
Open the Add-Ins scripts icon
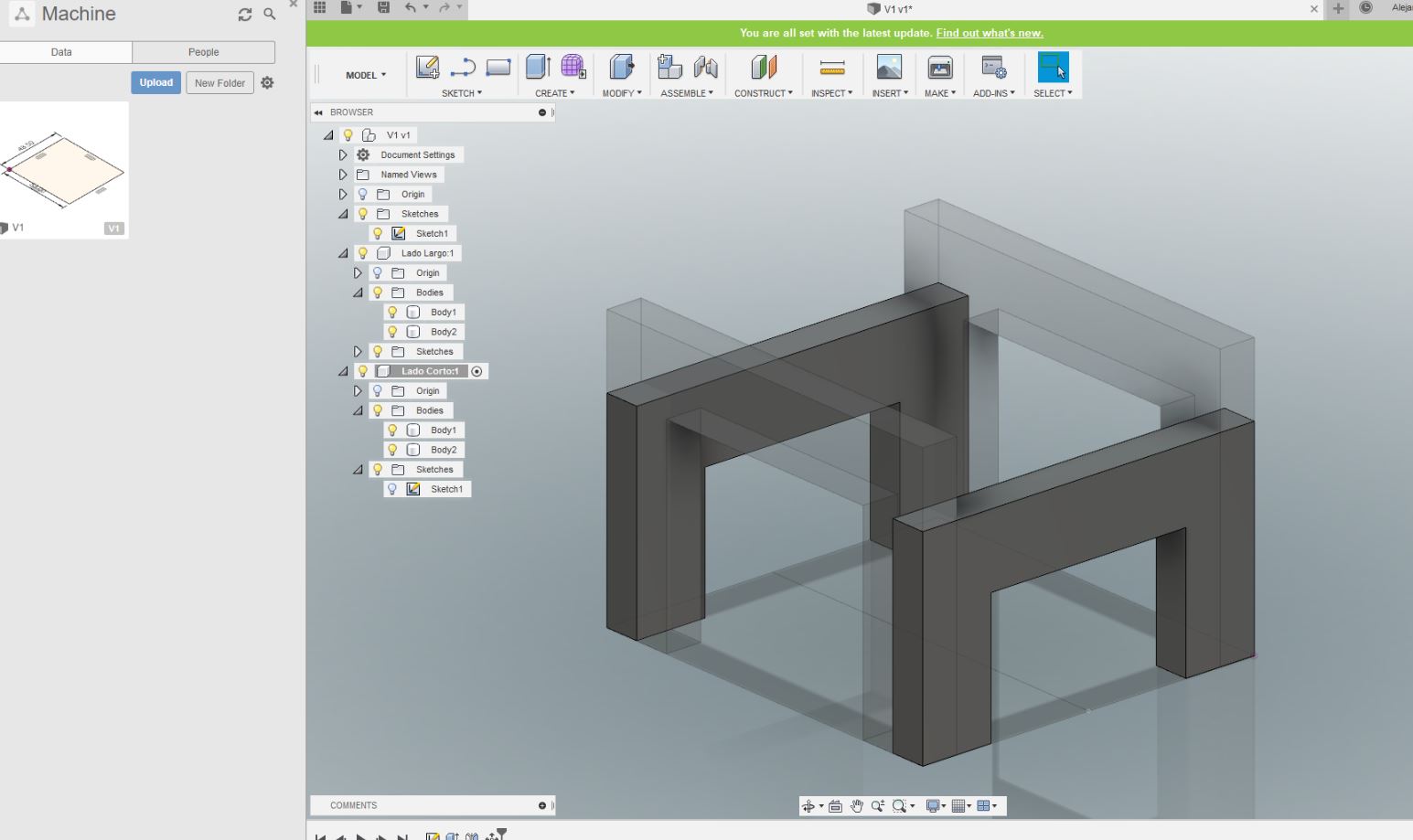[x=993, y=67]
